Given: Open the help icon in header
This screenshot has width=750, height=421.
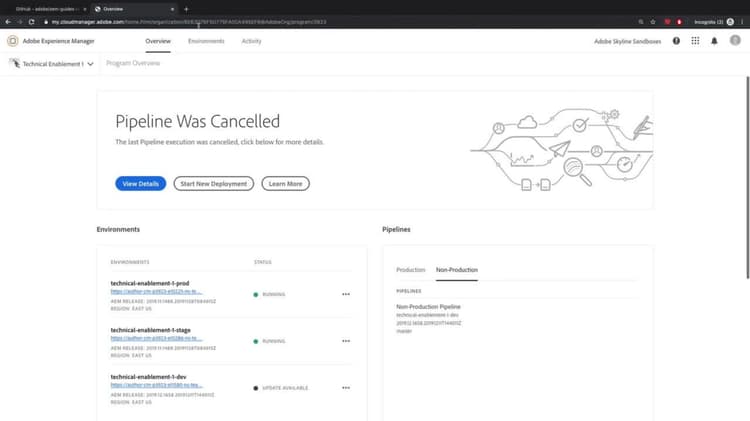Looking at the screenshot, I should coord(676,41).
